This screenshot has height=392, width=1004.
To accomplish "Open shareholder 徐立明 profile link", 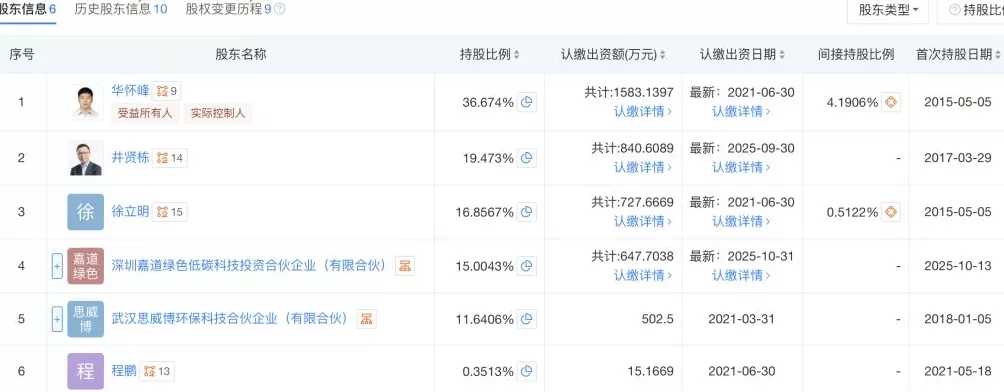I will click(131, 211).
